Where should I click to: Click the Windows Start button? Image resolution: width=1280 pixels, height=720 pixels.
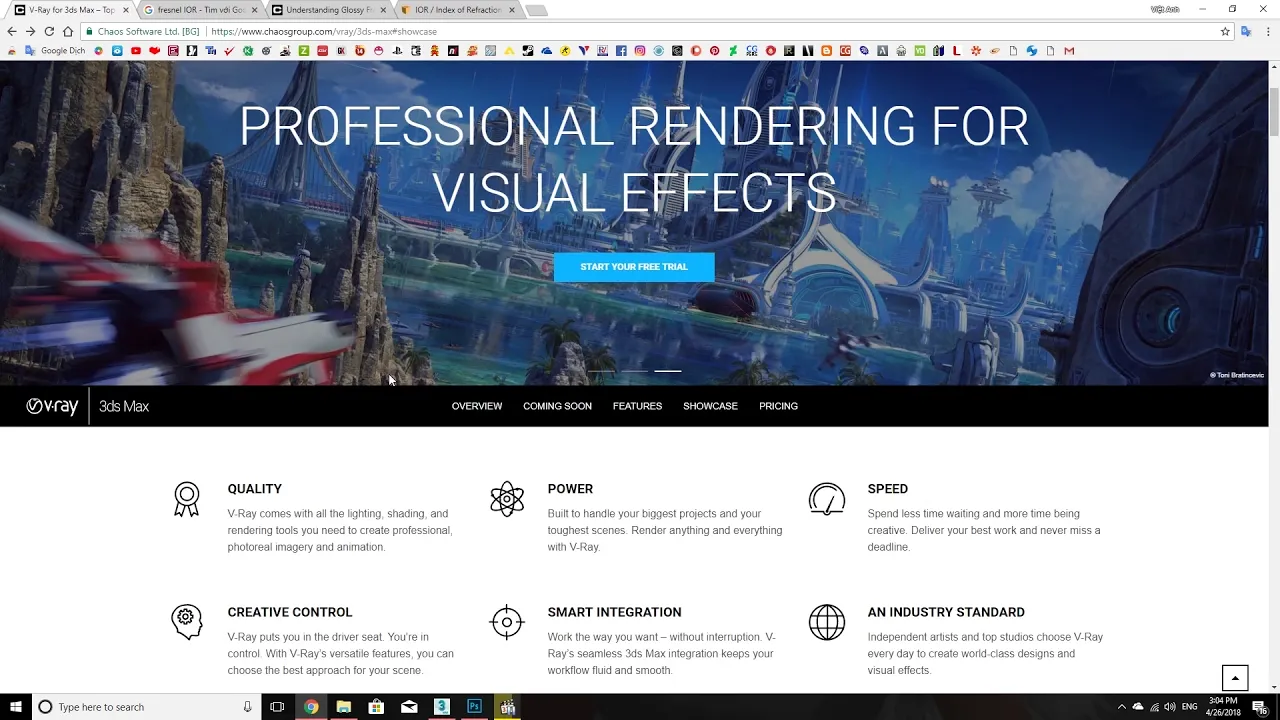coord(15,707)
